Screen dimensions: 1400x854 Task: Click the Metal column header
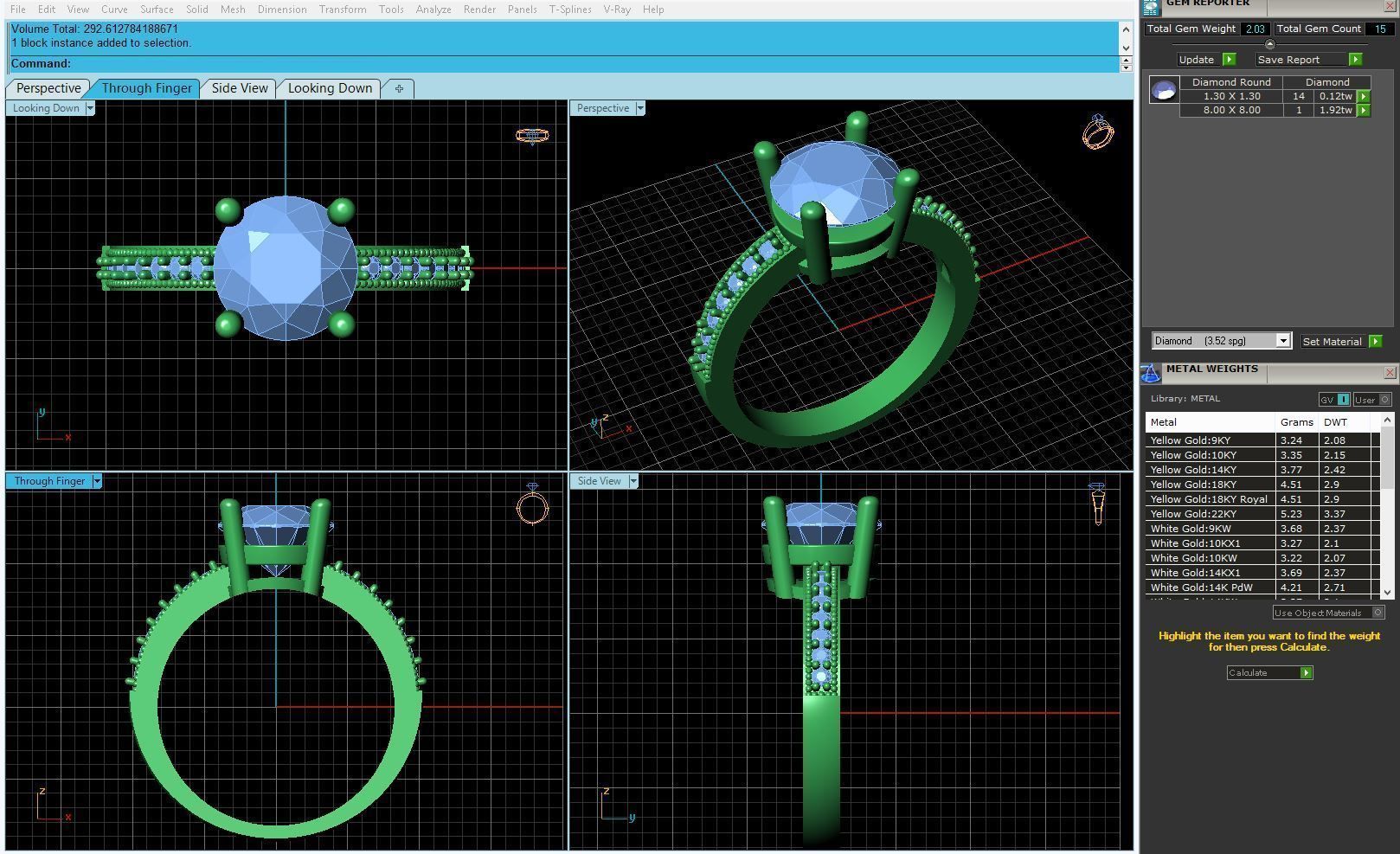coord(1211,422)
